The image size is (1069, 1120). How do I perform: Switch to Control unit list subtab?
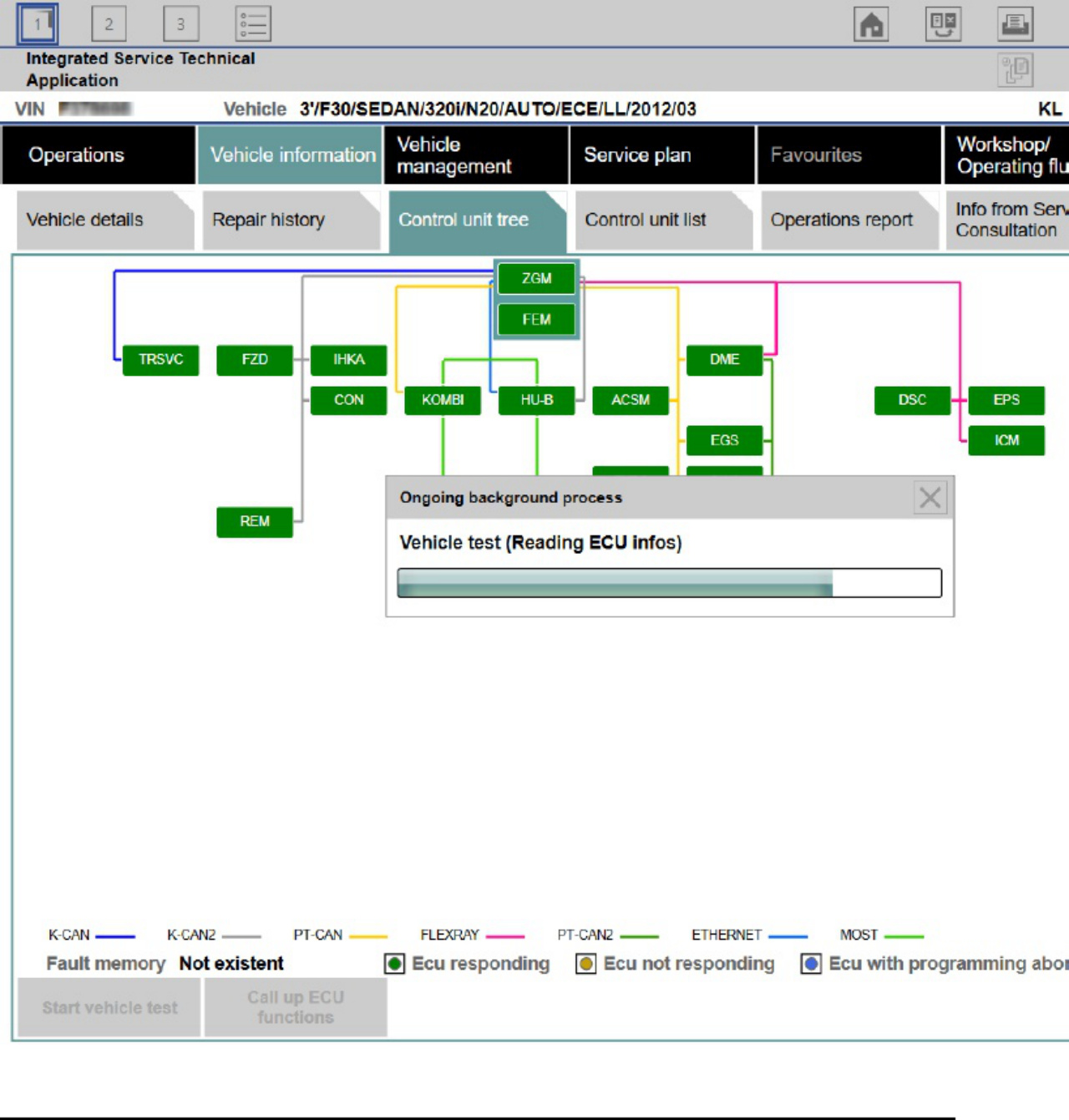click(x=664, y=220)
